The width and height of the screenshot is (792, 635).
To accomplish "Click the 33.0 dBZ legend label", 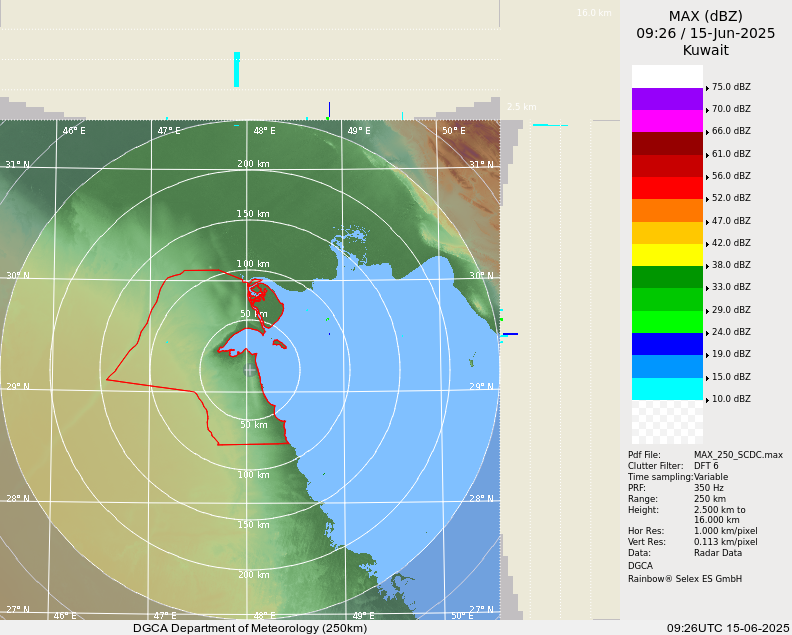I will [731, 287].
